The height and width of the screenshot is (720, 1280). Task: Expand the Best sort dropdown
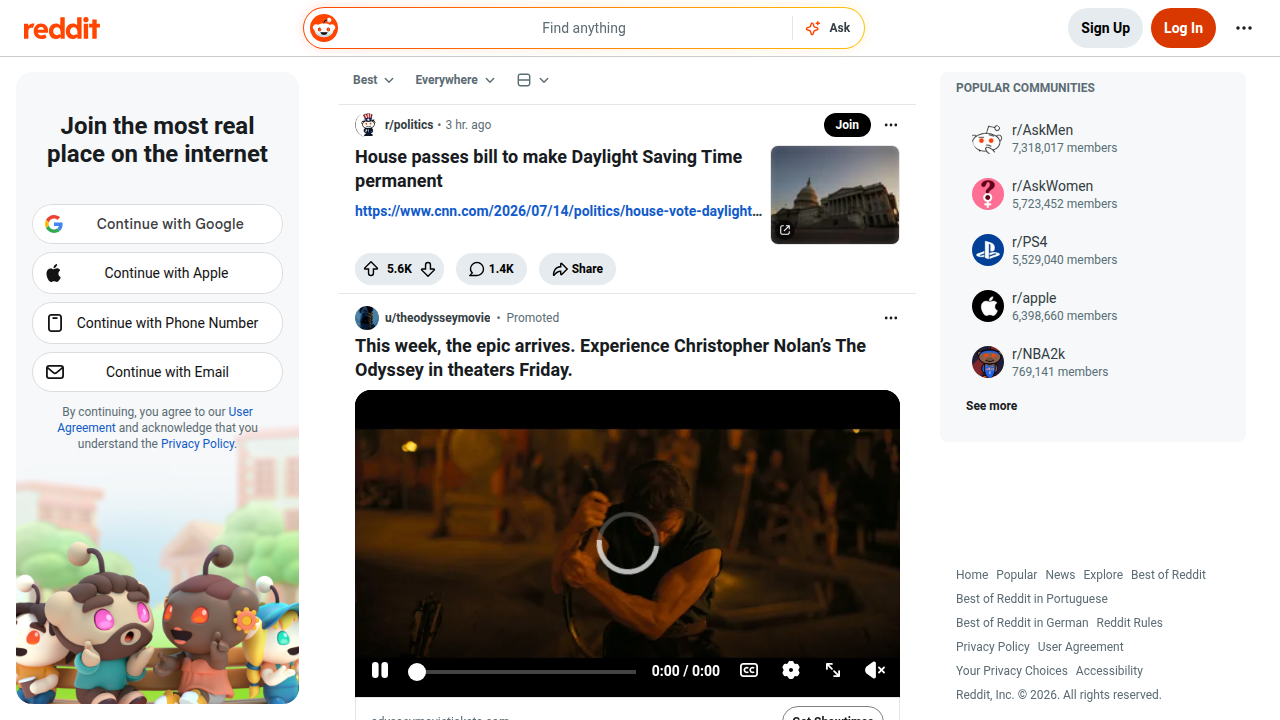click(x=373, y=80)
